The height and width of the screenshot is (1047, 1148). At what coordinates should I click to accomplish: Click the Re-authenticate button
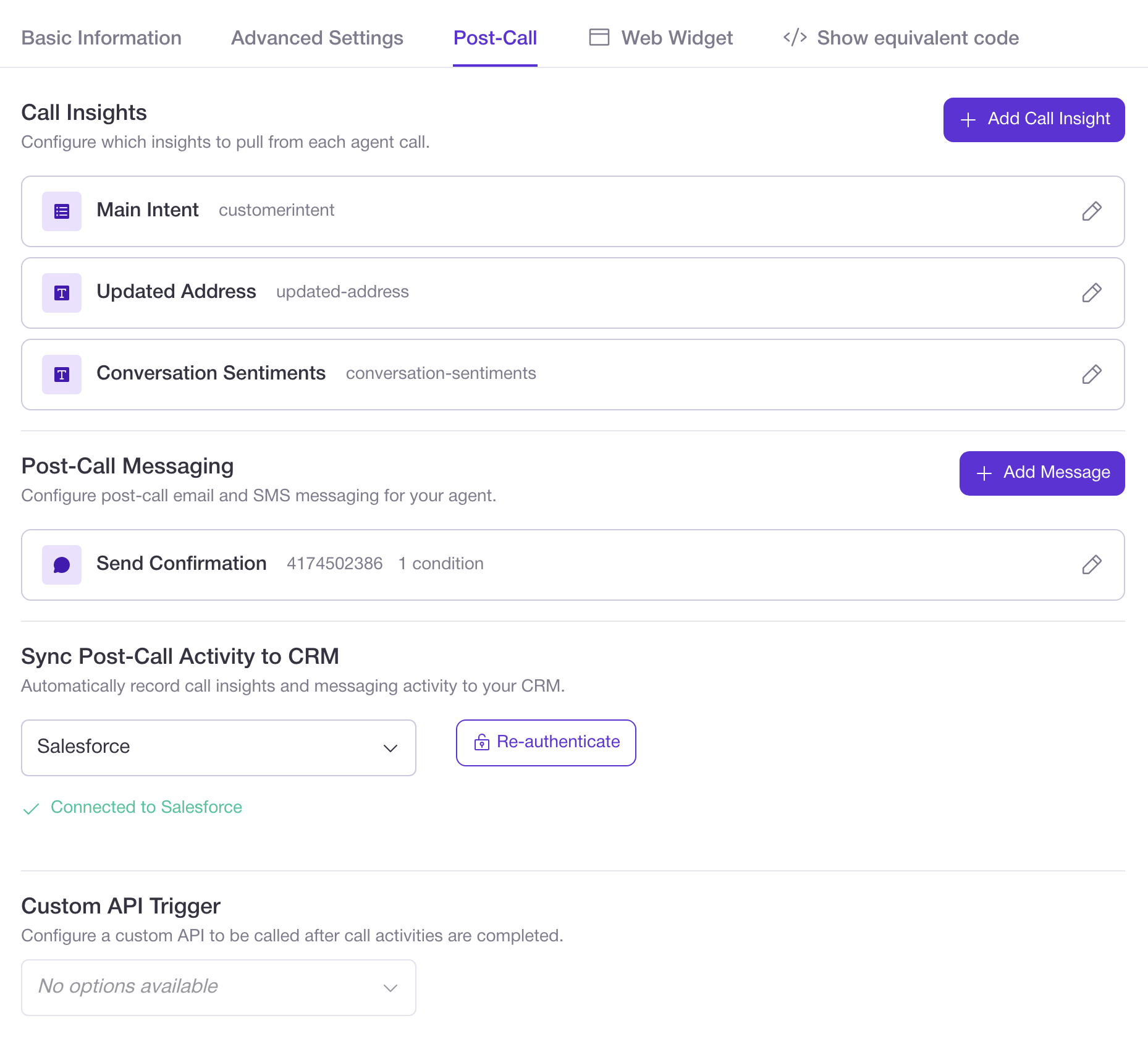click(545, 742)
